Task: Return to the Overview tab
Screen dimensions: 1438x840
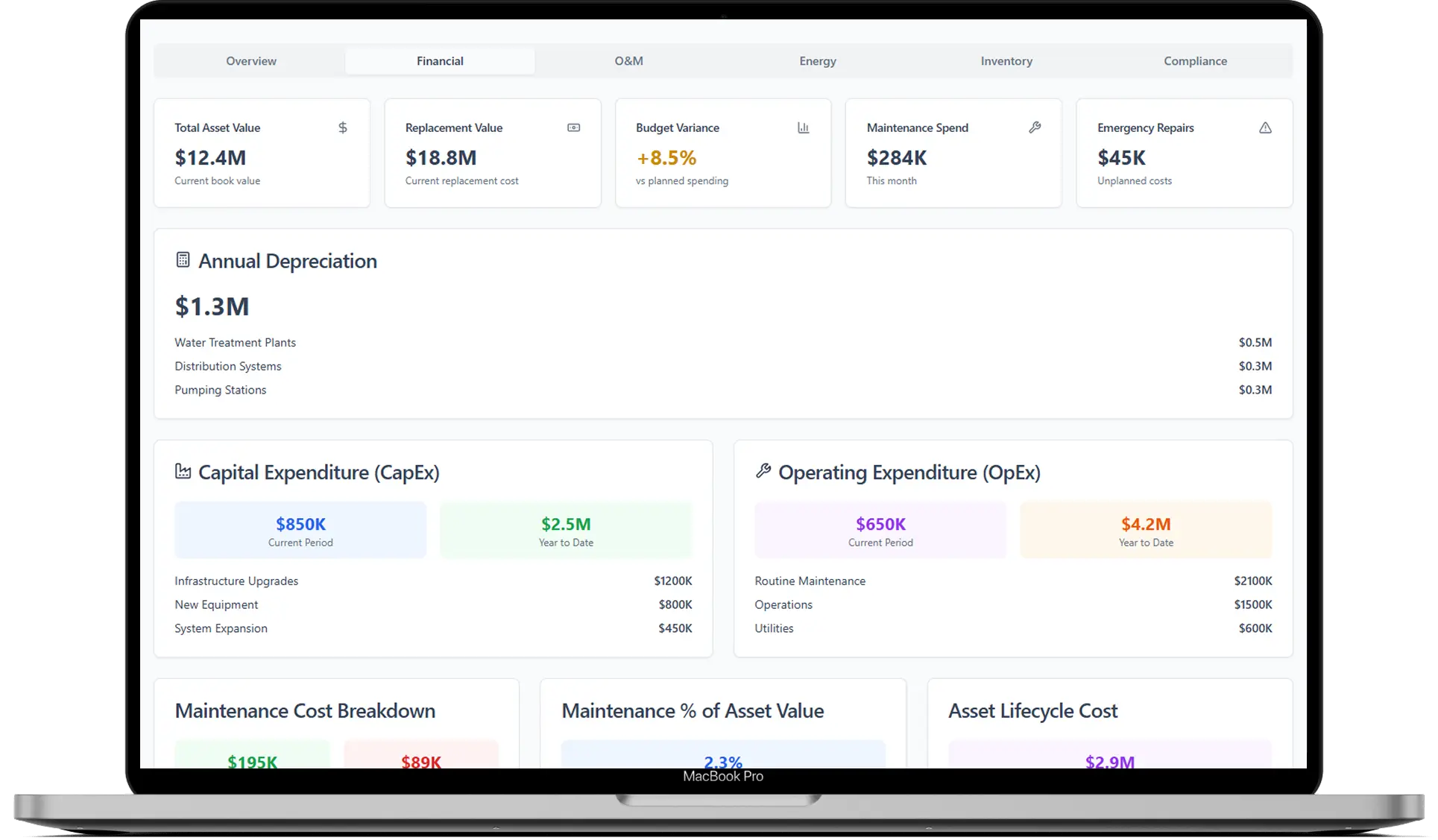Action: click(x=250, y=60)
